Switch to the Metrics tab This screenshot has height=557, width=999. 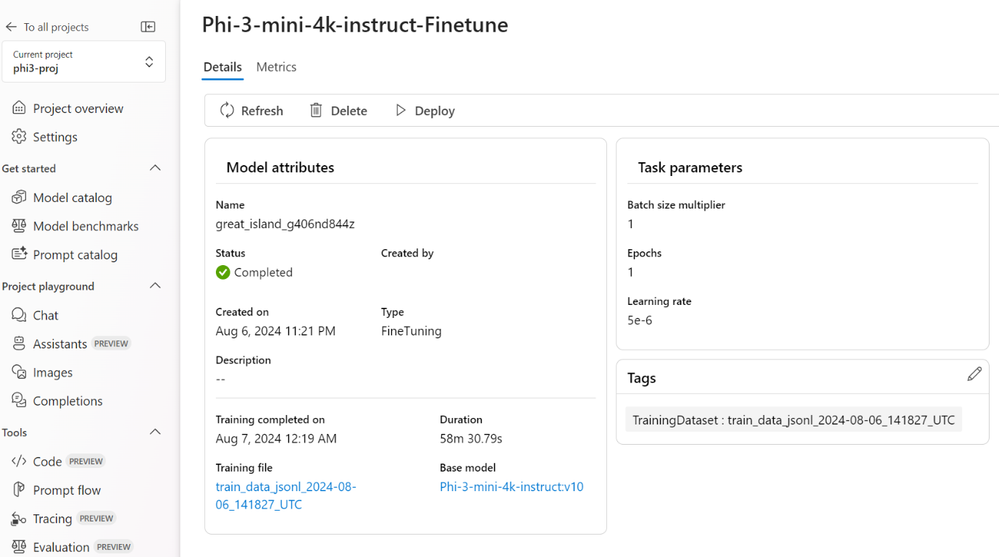[276, 67]
